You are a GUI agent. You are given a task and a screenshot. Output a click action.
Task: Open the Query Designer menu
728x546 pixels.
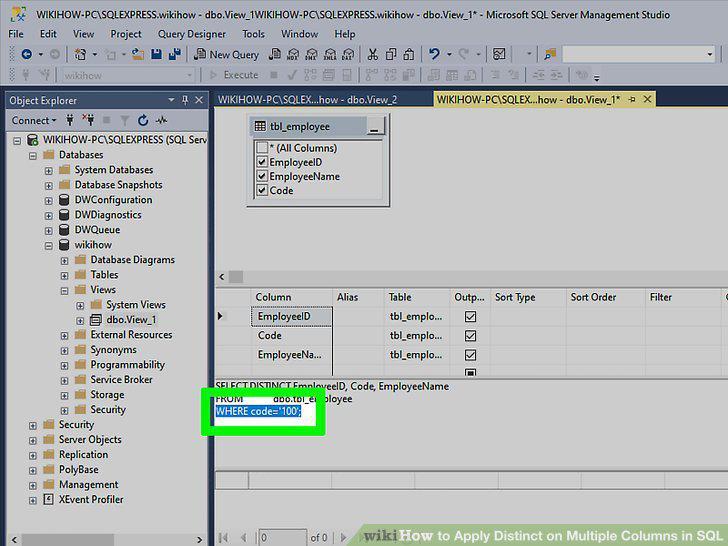click(x=192, y=34)
